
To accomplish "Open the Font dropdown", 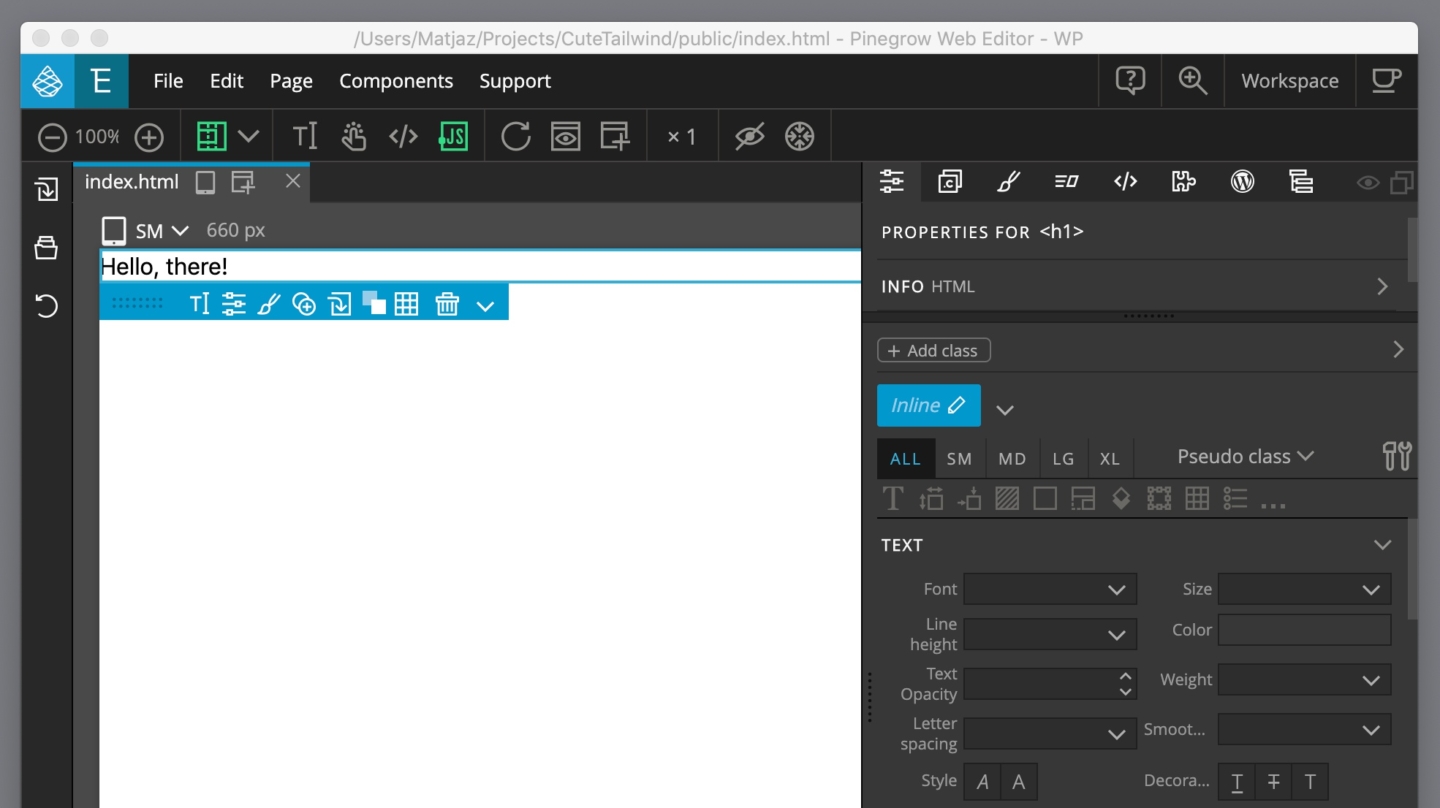I will (1050, 589).
